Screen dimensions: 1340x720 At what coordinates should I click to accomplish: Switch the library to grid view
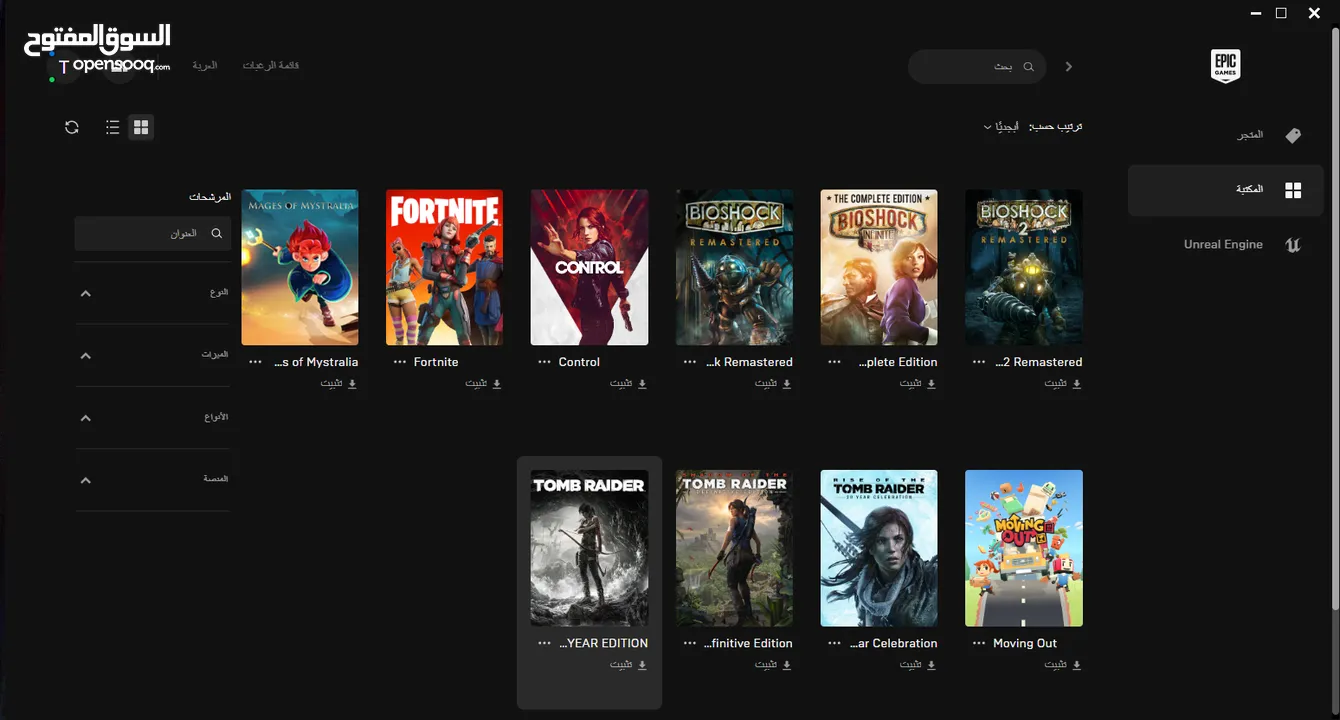coord(141,127)
